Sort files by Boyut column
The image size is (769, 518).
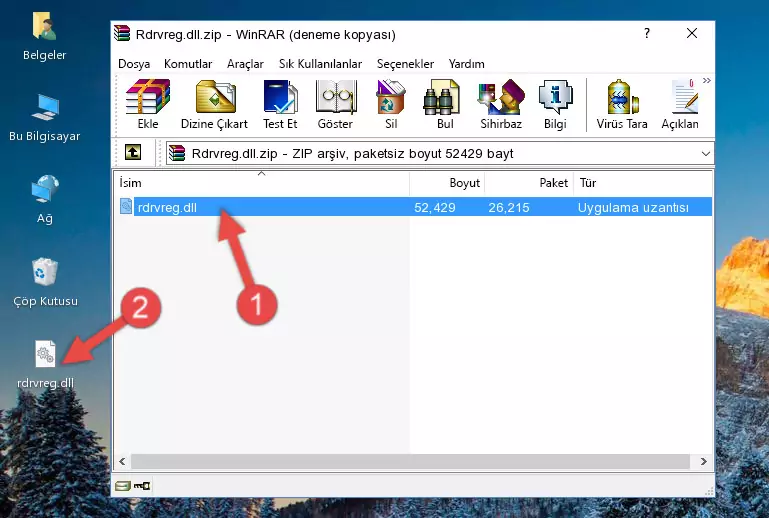447,182
